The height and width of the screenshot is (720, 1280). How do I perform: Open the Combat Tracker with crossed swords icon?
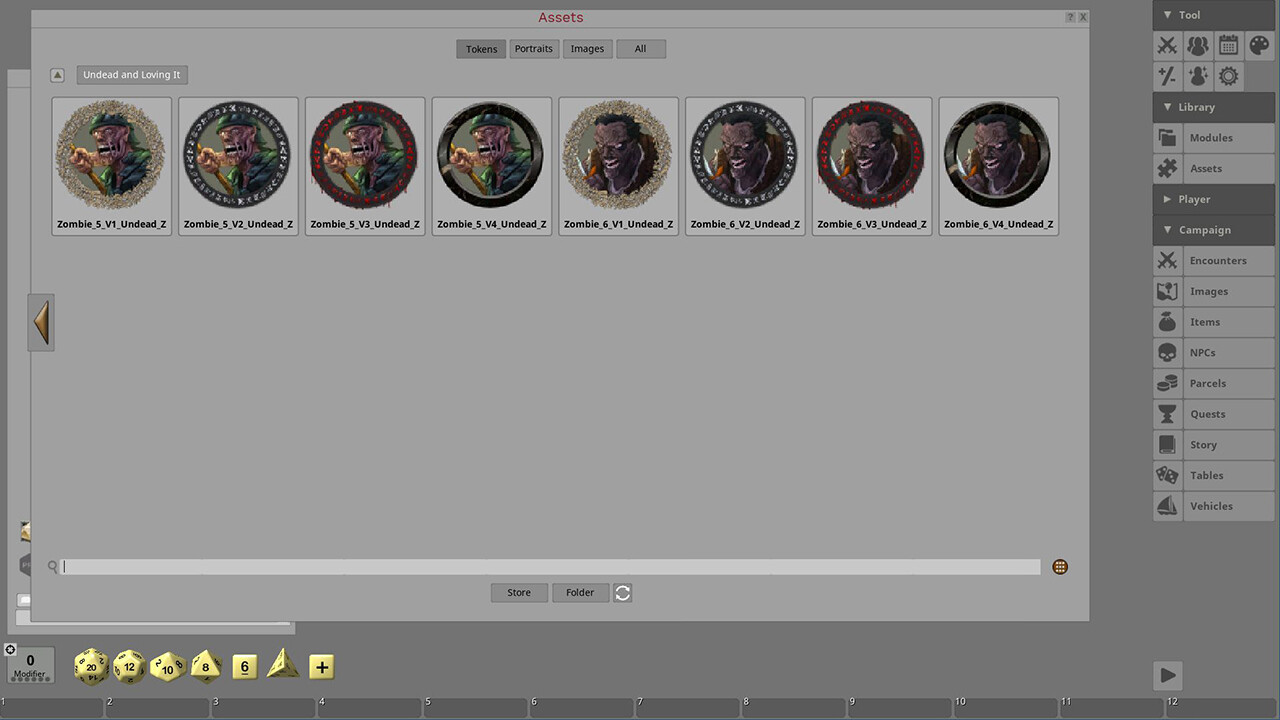pyautogui.click(x=1167, y=45)
